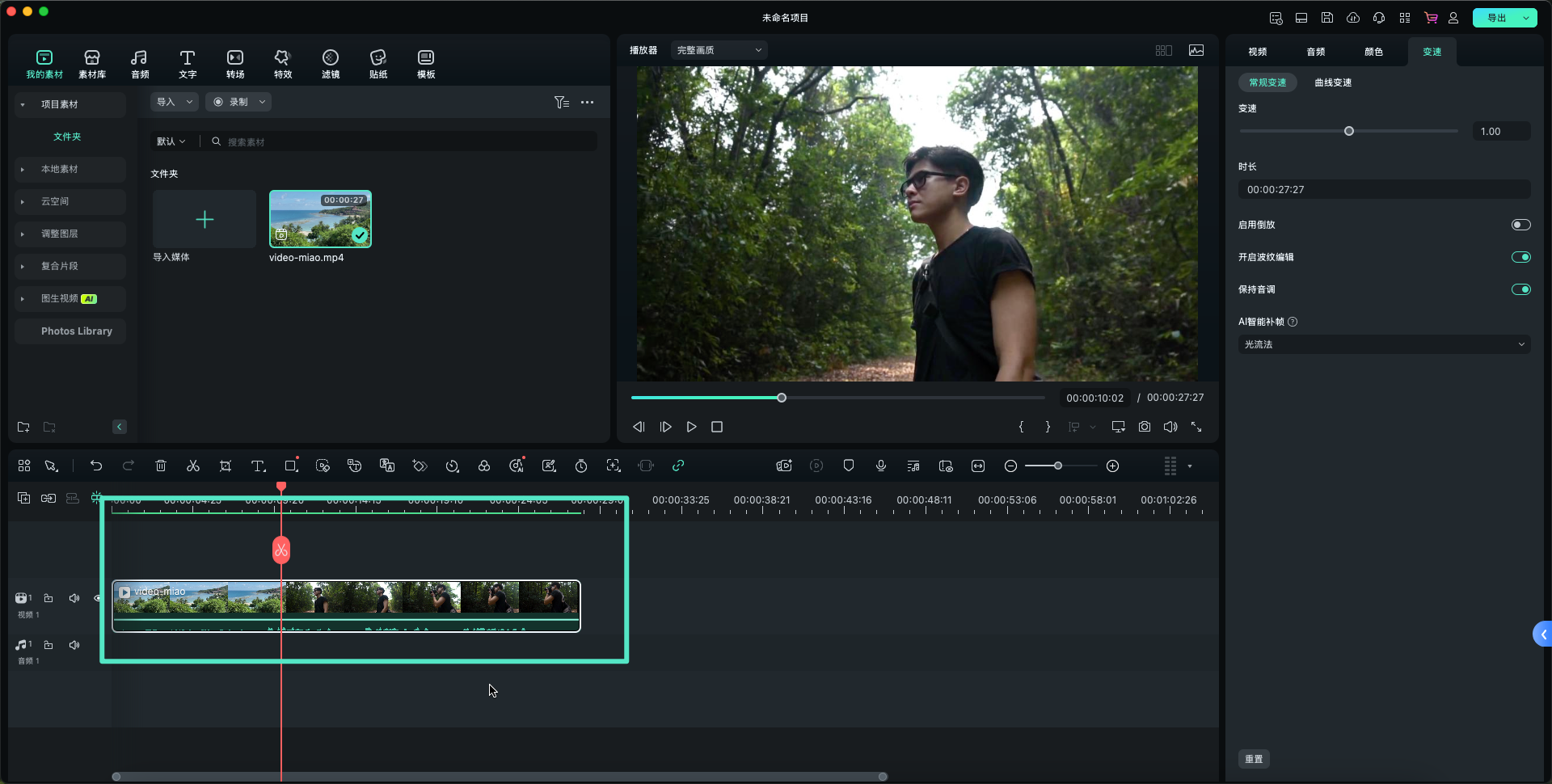The image size is (1552, 784).
Task: Switch to the 音频 properties tab
Action: [x=1315, y=52]
